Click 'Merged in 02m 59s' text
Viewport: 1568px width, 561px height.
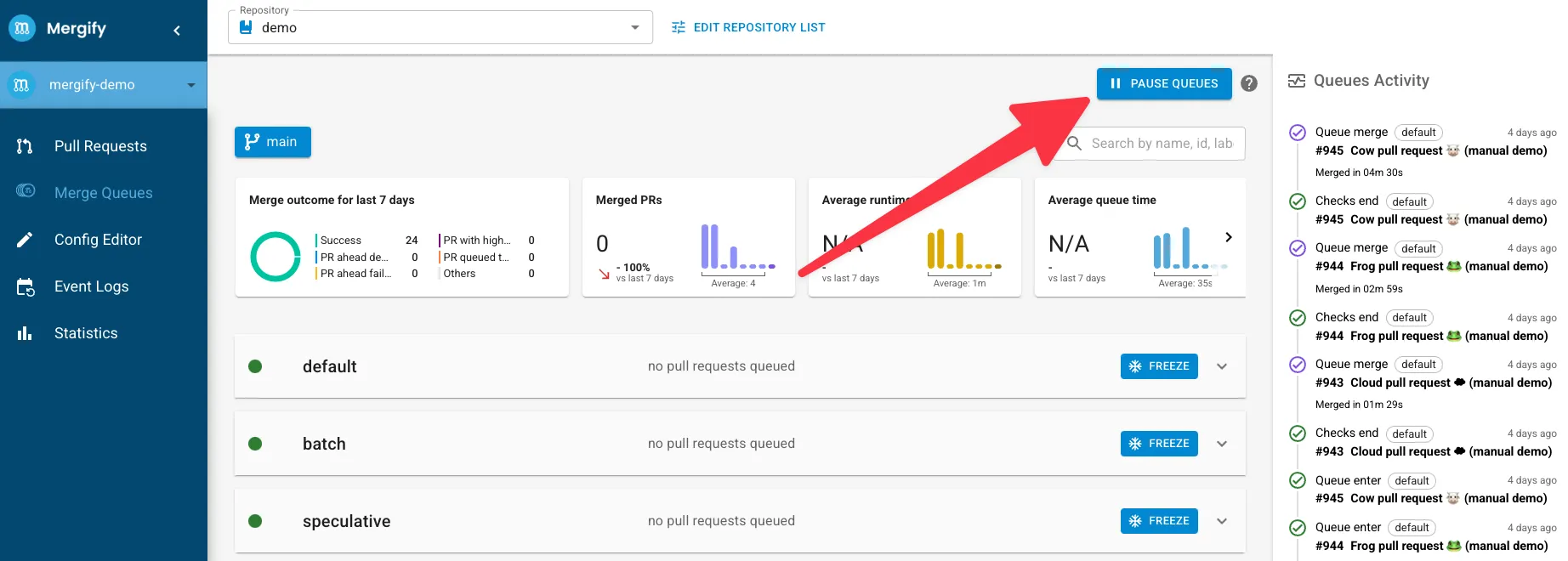click(1359, 289)
